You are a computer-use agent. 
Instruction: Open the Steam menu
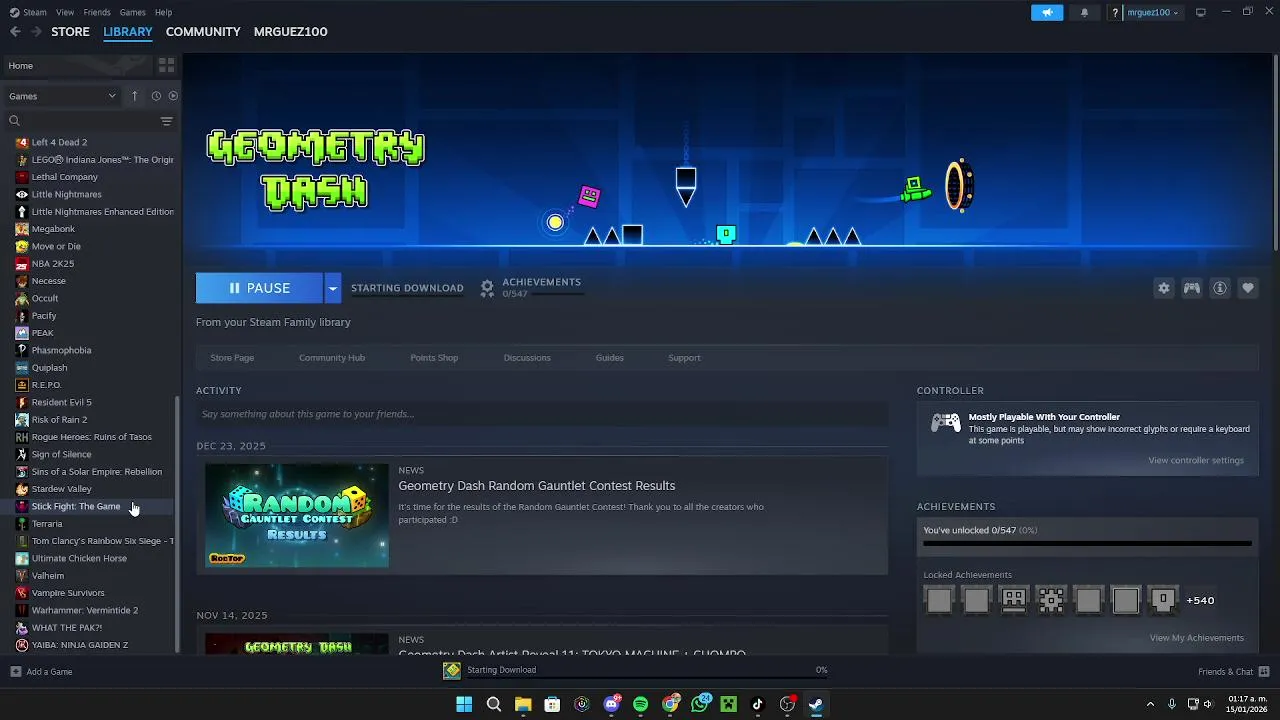tap(35, 12)
